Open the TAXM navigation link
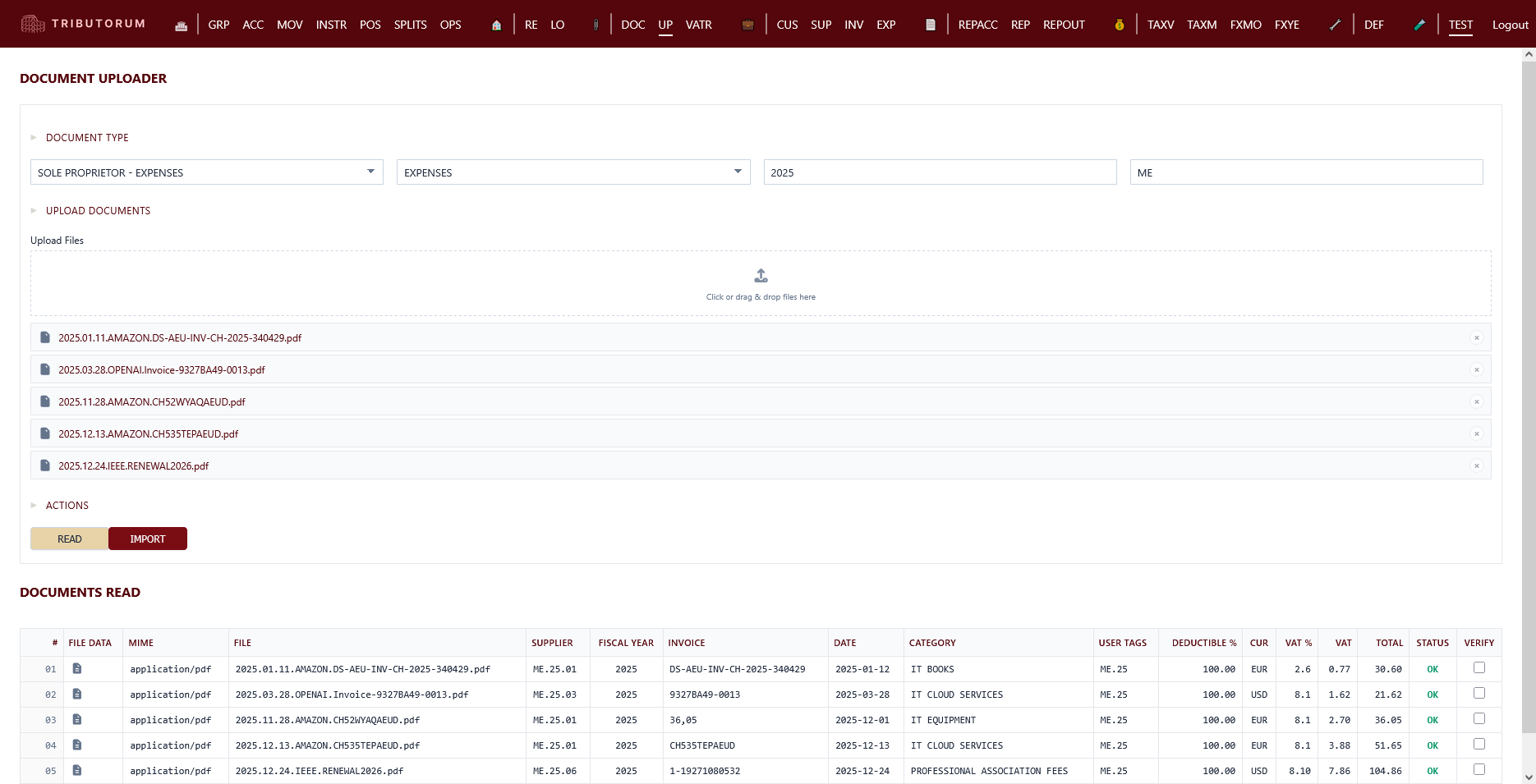 (x=1202, y=25)
